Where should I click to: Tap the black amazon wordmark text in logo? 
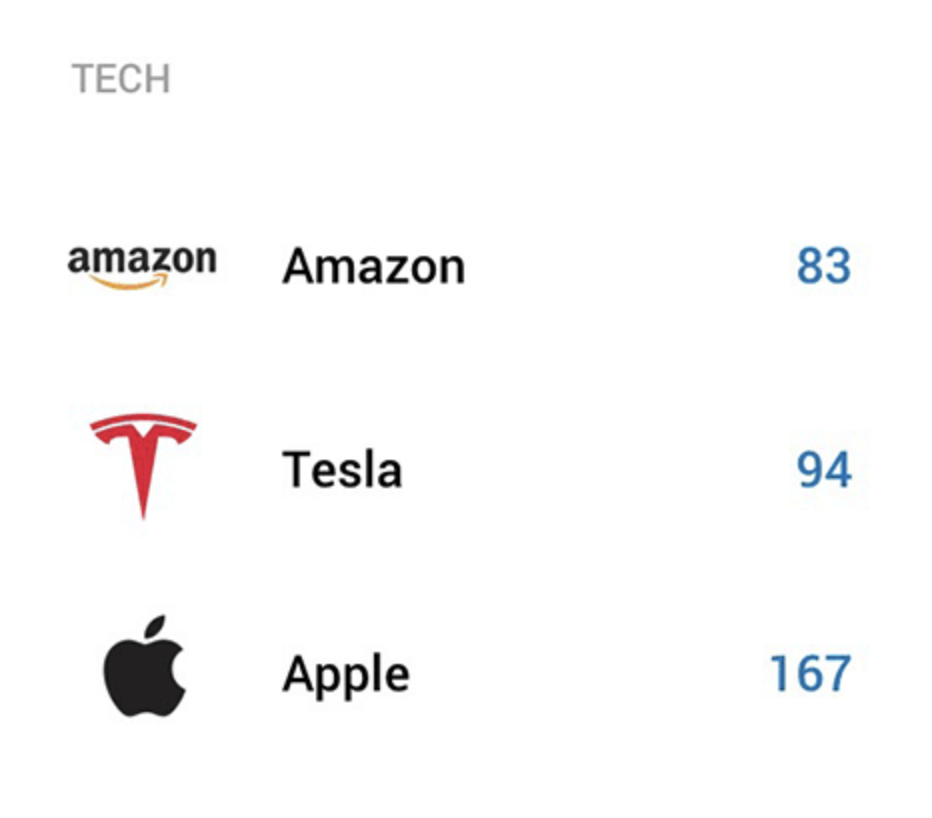click(x=142, y=259)
